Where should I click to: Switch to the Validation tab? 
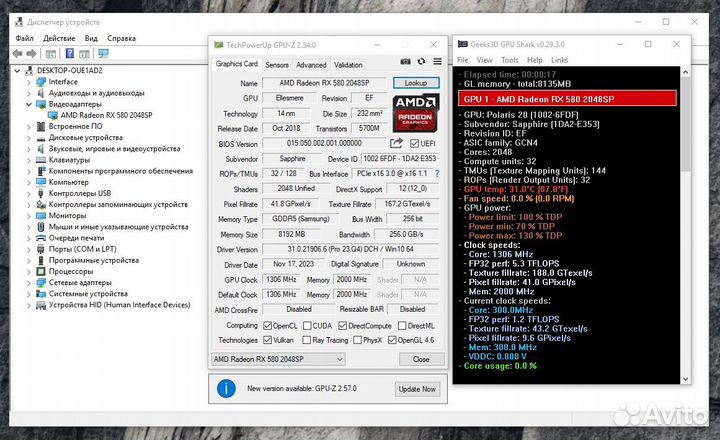[x=349, y=65]
